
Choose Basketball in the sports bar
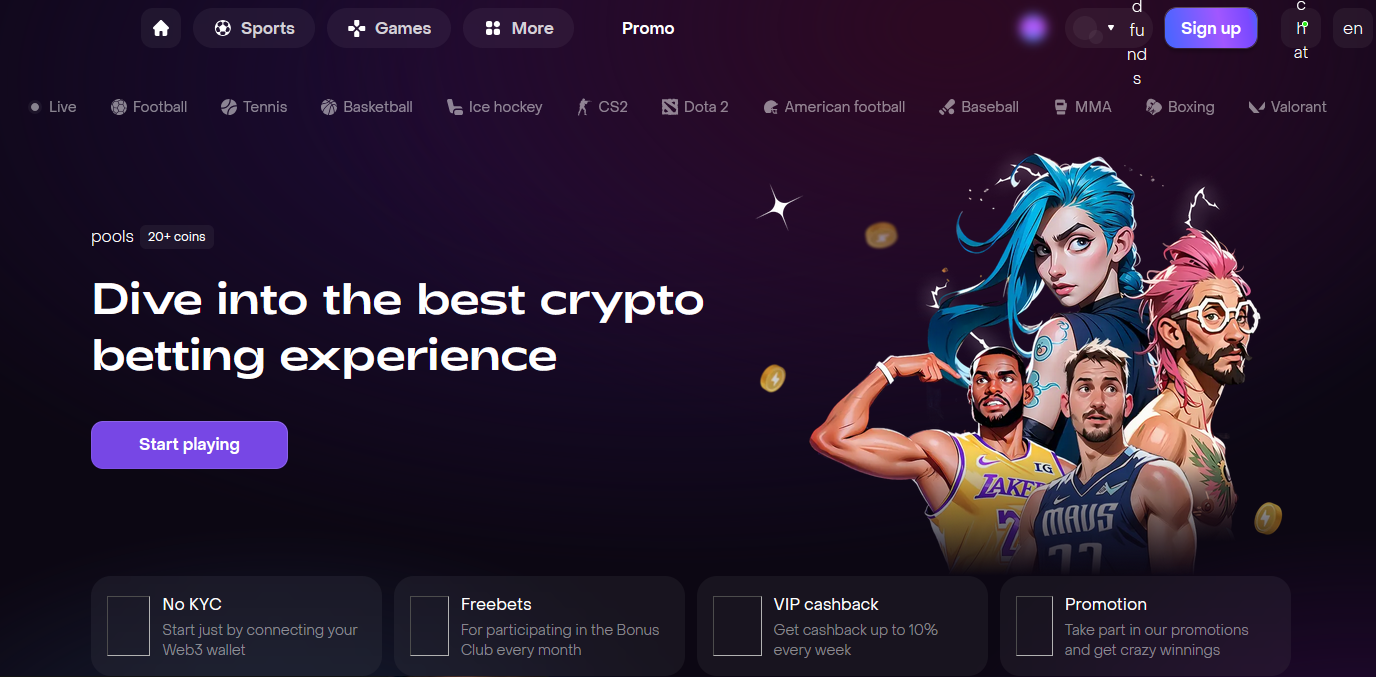(366, 107)
